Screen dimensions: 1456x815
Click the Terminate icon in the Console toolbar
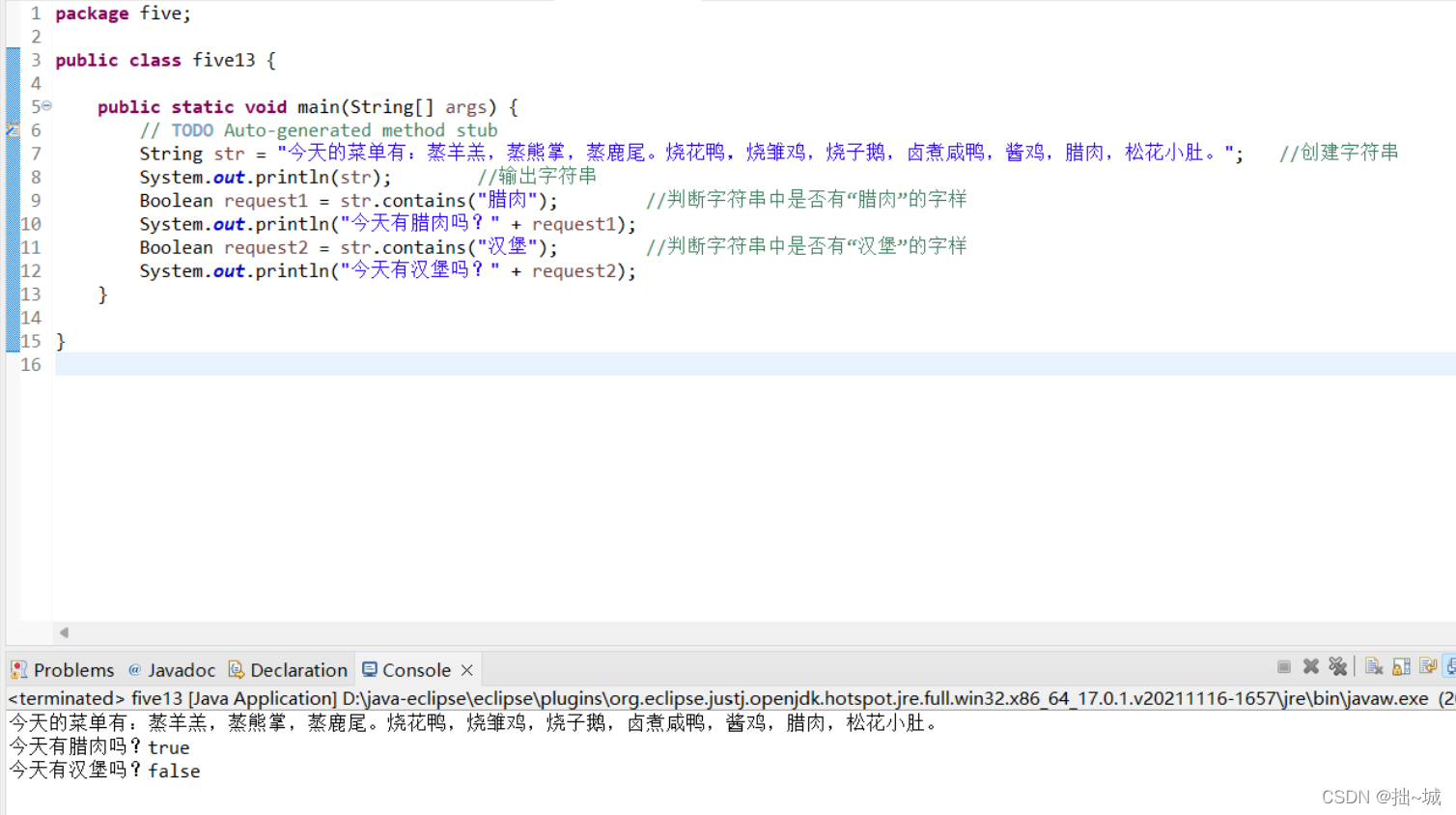tap(1283, 665)
